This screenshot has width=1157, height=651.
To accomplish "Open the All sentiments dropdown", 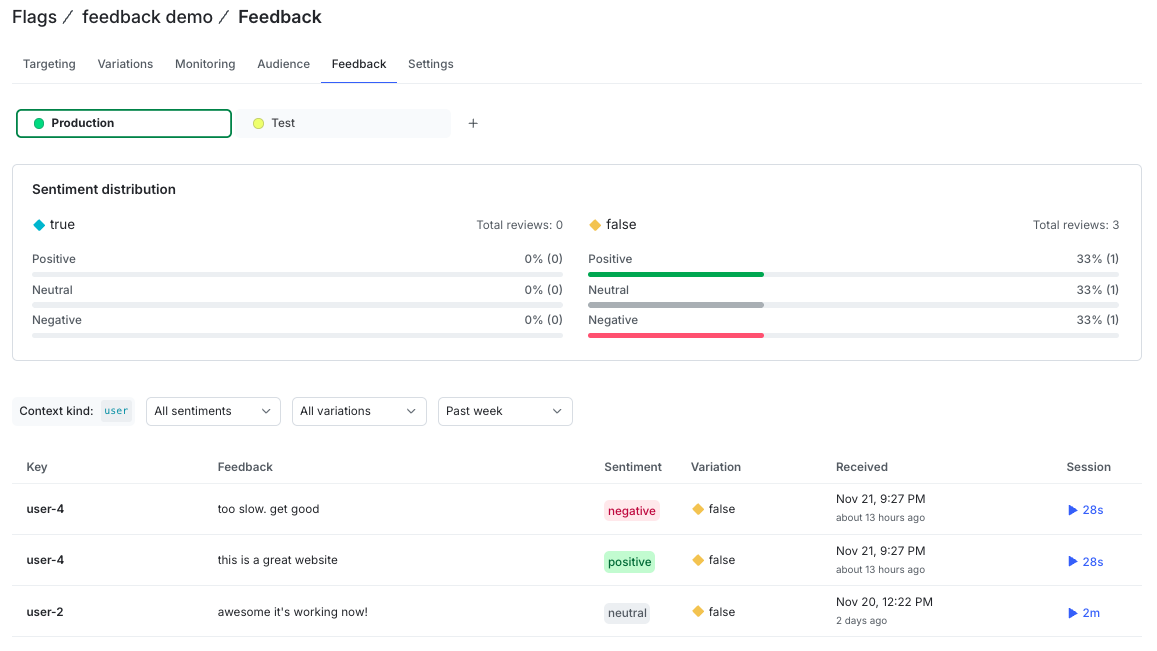I will [212, 411].
